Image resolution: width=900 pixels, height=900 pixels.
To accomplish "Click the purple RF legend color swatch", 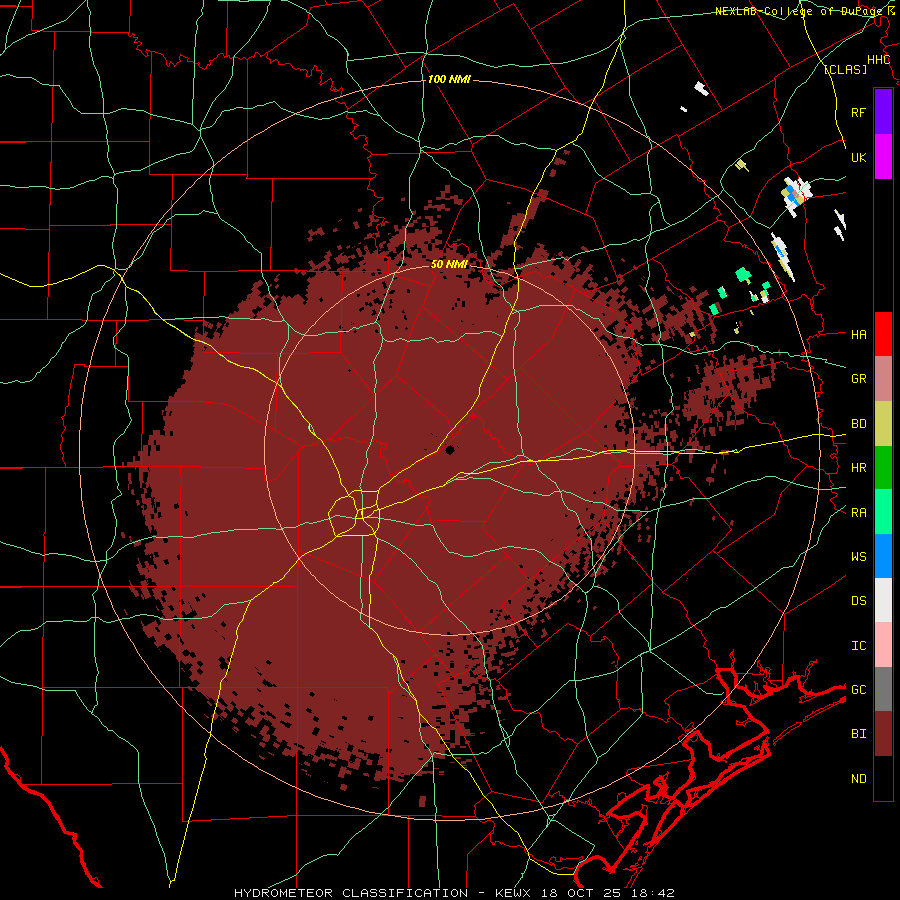I will tap(883, 111).
